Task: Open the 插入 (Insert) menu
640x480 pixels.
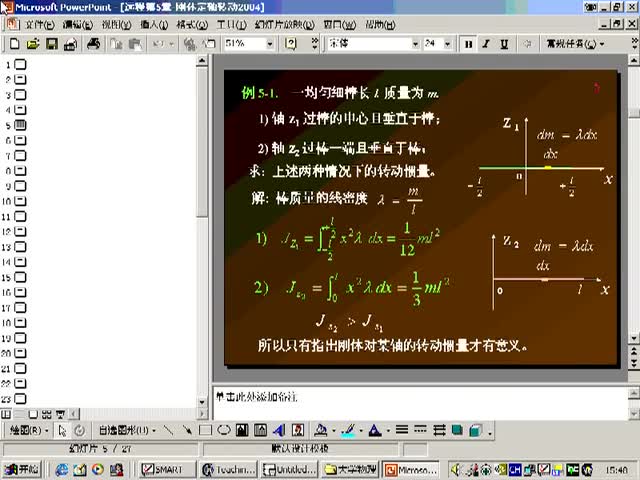Action: (154, 25)
